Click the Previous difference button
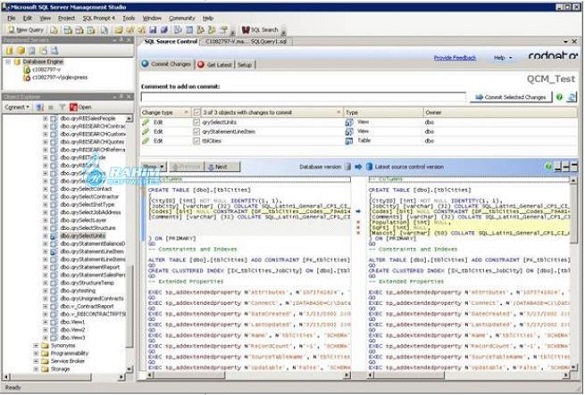Screen dimensions: 585x395 [x=187, y=167]
